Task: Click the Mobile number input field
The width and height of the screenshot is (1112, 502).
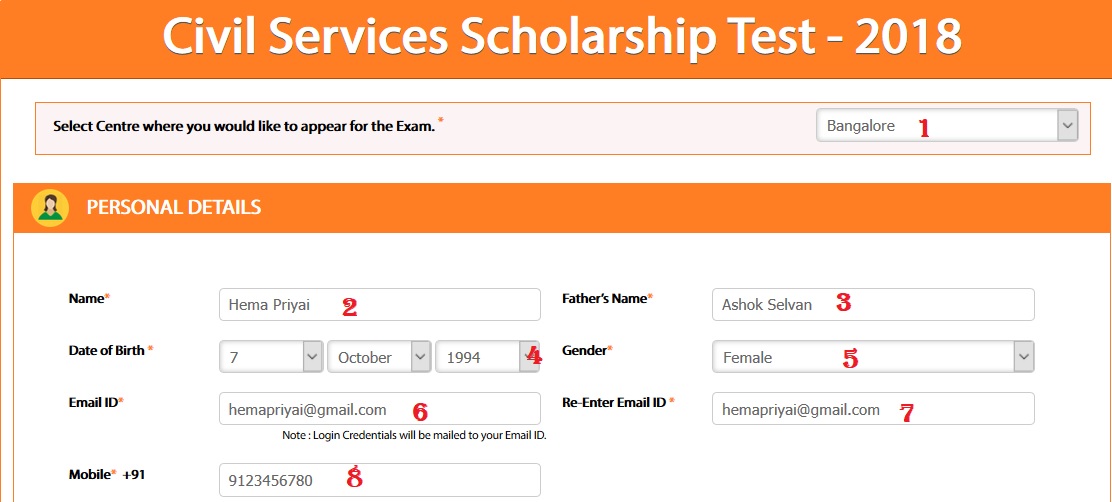Action: point(379,480)
